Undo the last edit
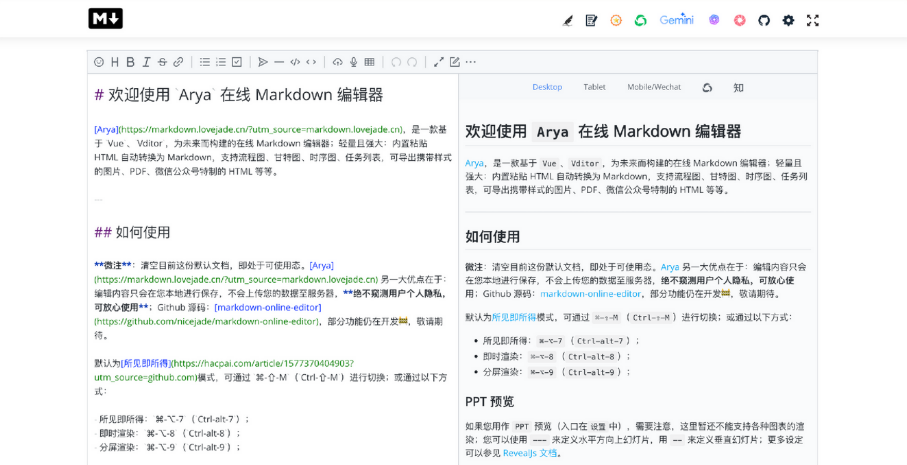The image size is (907, 465). 396,62
